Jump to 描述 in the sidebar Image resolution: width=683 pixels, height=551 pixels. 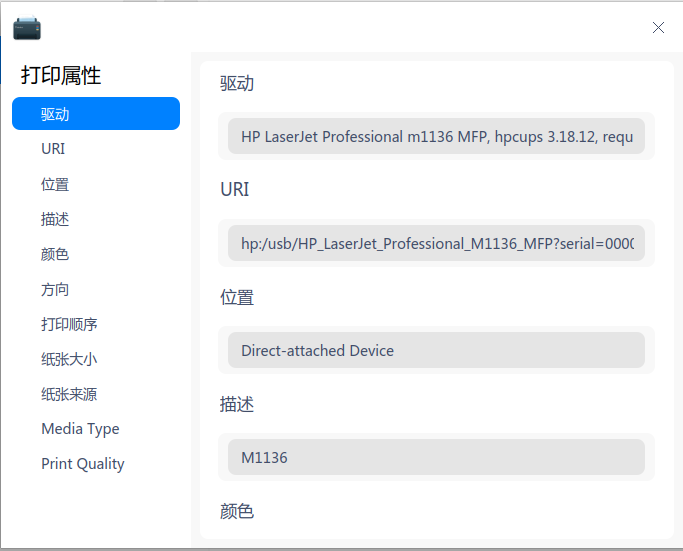(x=55, y=219)
